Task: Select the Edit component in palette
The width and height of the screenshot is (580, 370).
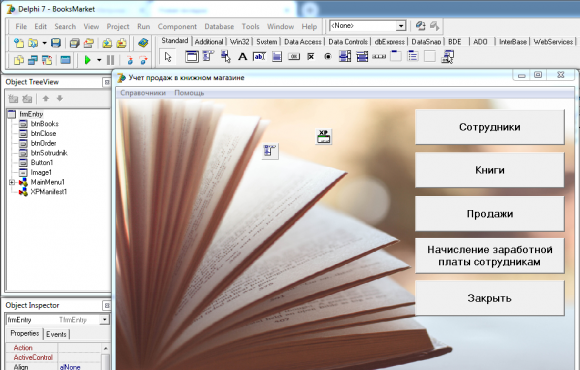Action: [259, 57]
